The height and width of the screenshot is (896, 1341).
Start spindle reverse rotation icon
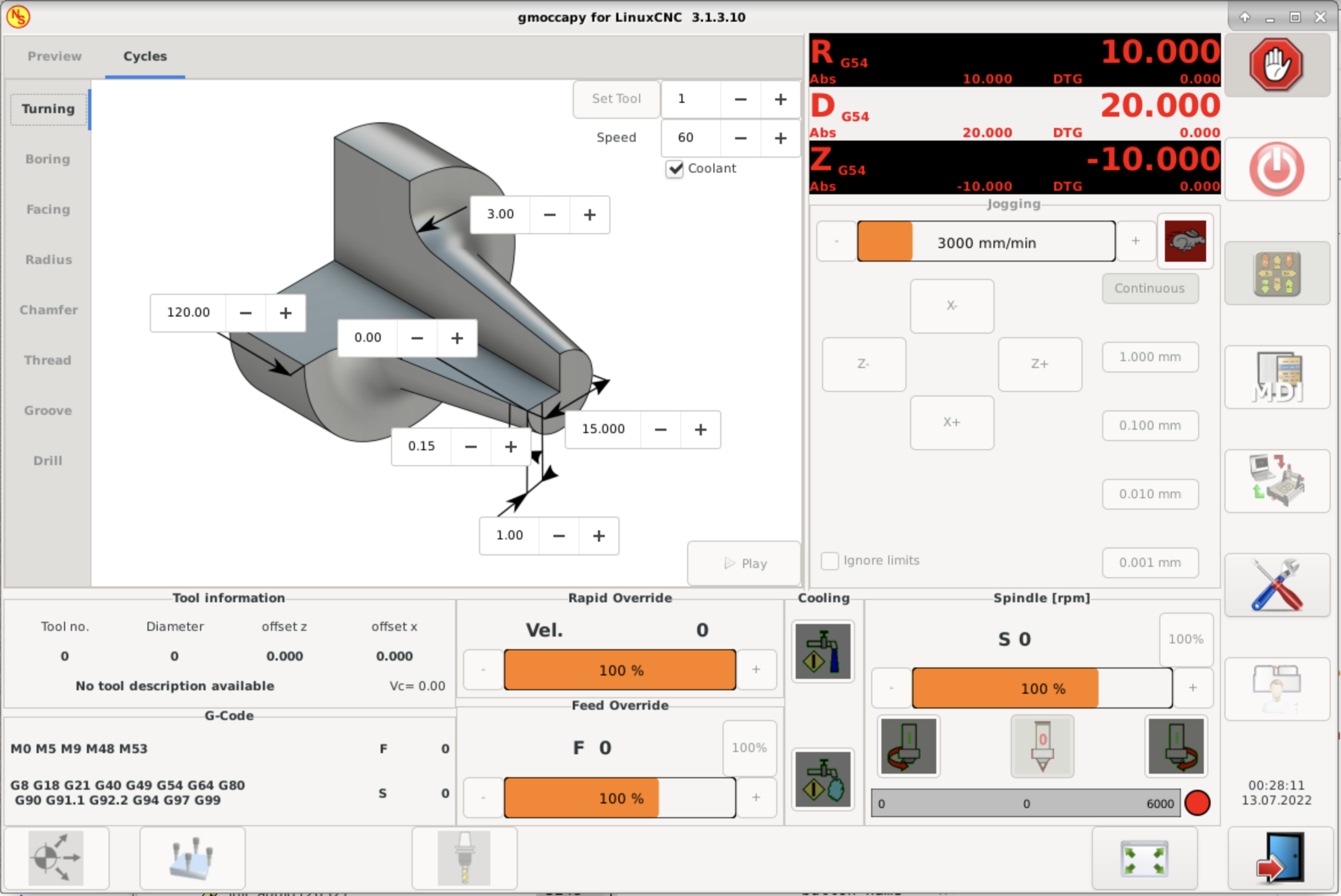point(908,746)
